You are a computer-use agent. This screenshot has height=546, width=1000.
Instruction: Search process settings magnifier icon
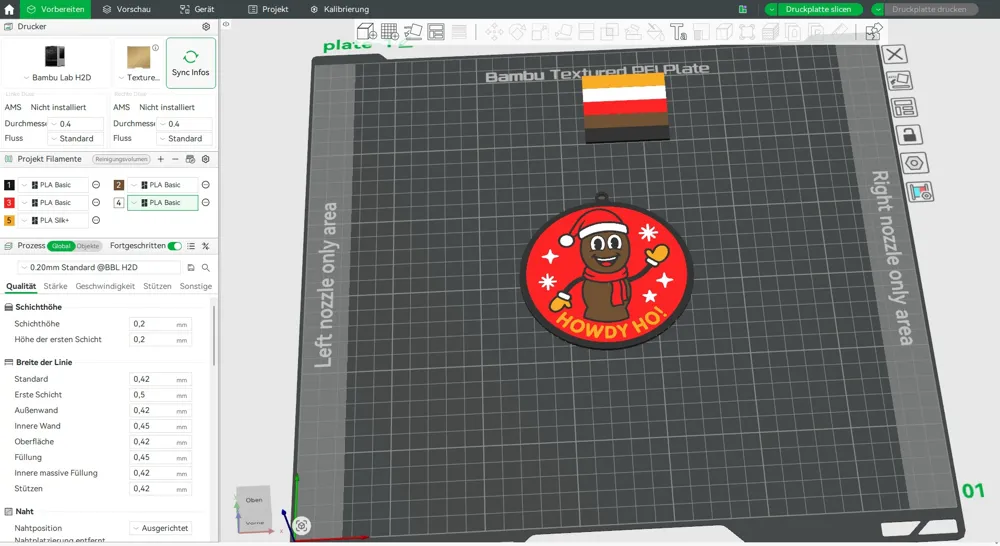[205, 267]
